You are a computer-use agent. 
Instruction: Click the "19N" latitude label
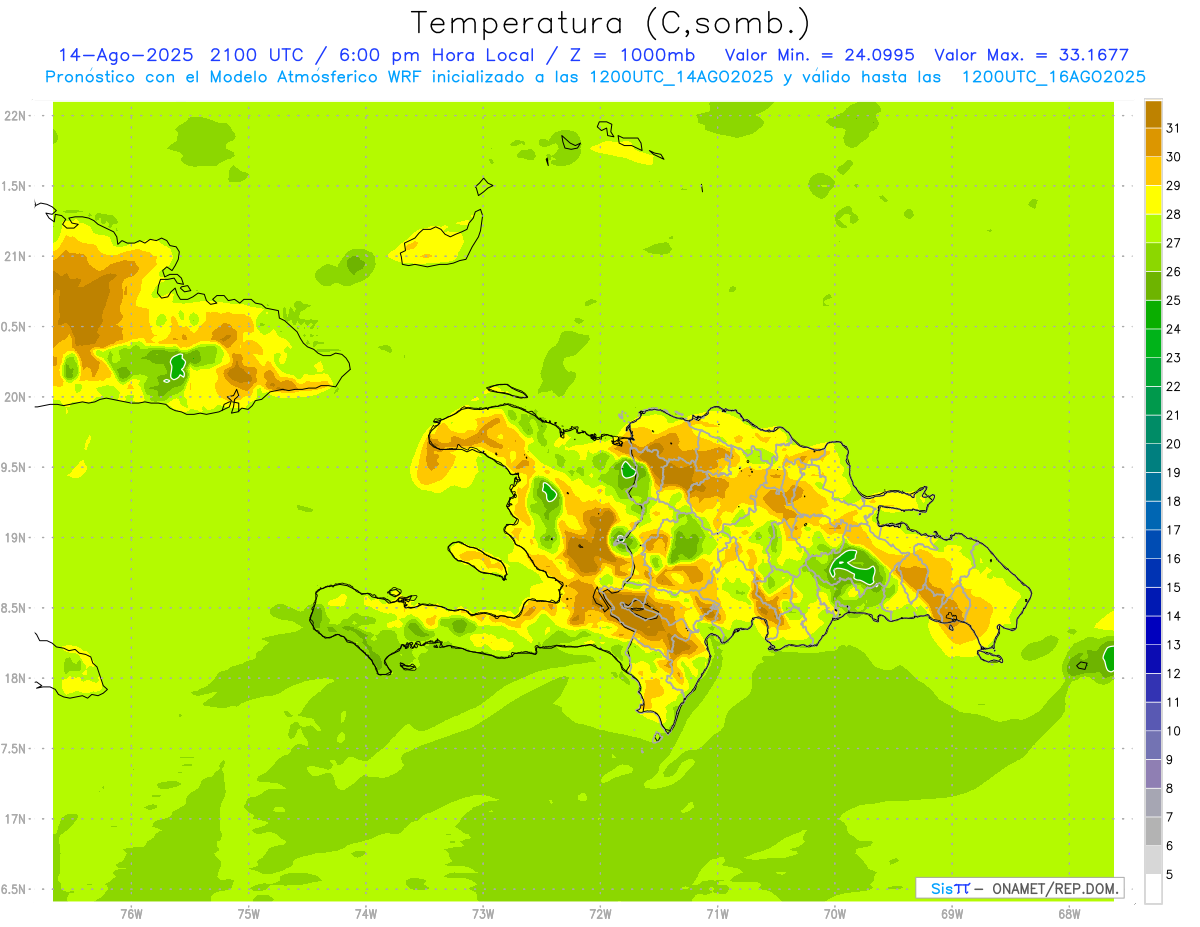coord(16,538)
